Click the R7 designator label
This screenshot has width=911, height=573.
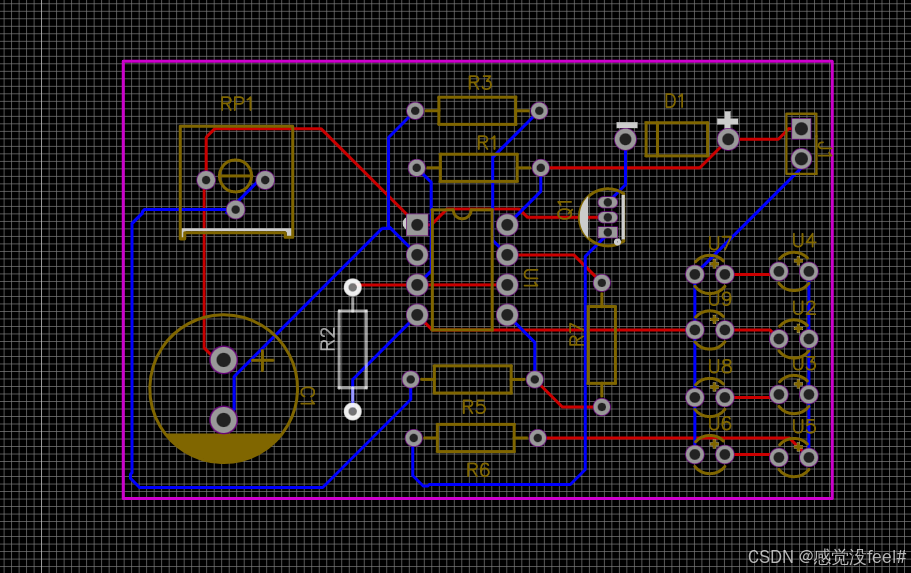coord(575,335)
